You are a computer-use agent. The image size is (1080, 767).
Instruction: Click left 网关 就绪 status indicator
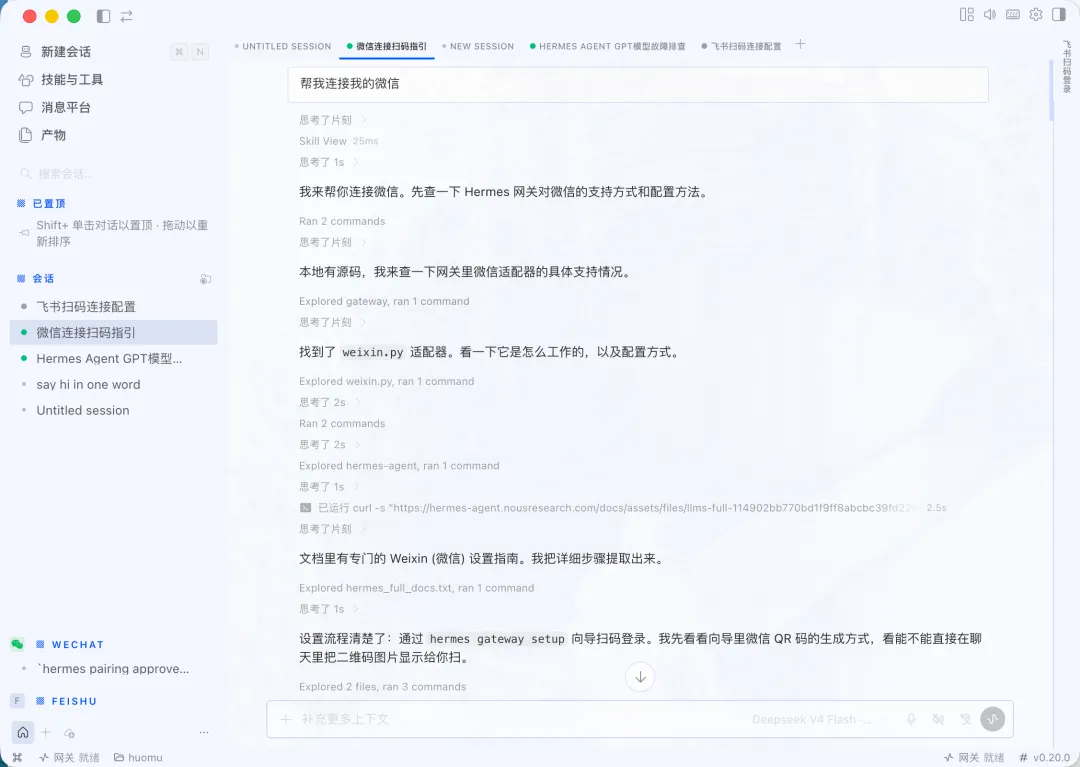tap(69, 757)
